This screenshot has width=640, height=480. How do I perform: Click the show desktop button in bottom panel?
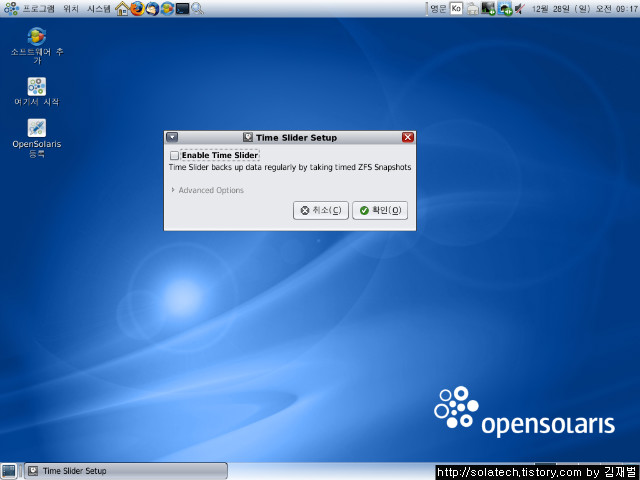(x=9, y=471)
